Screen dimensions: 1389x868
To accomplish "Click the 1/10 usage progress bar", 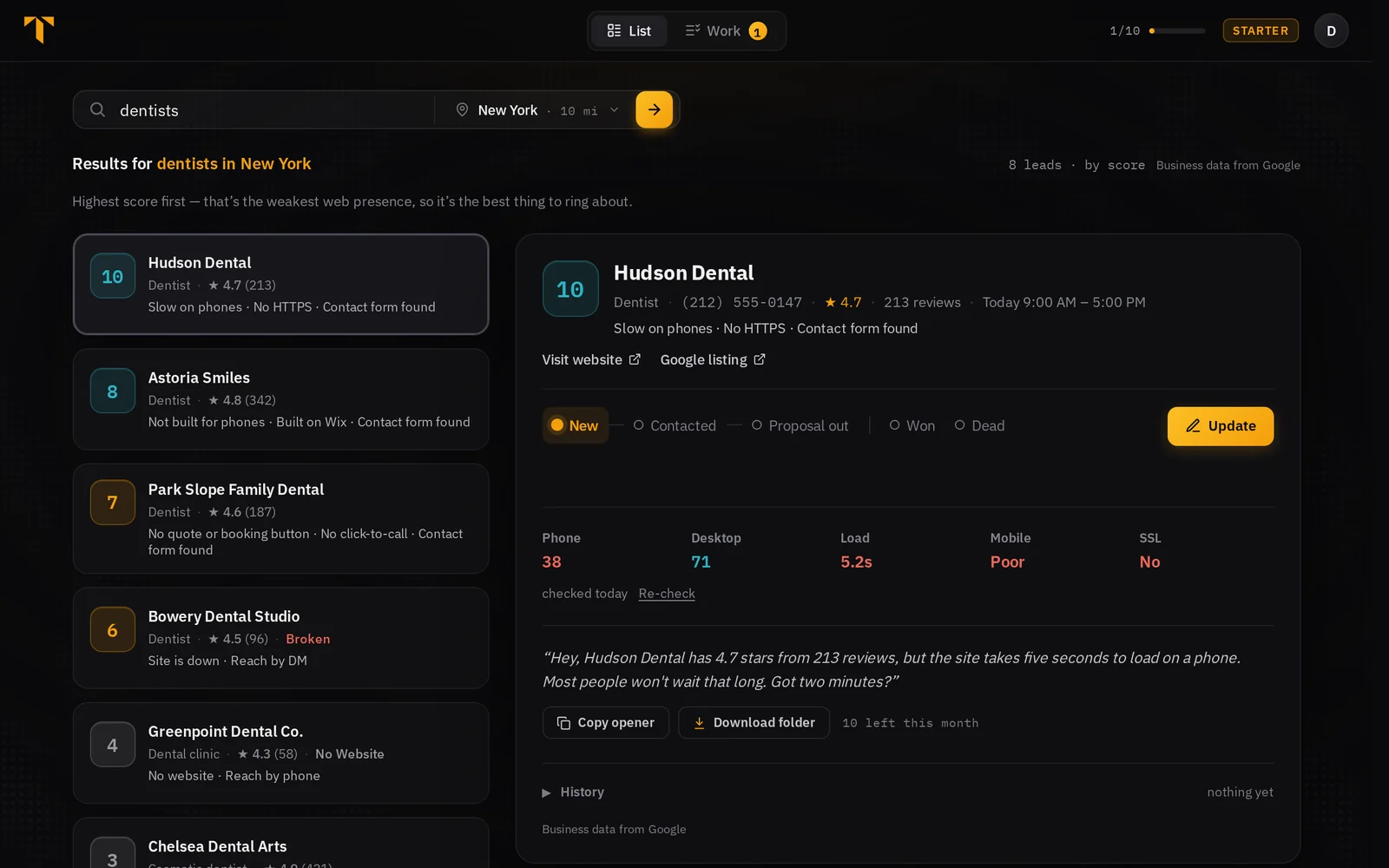I will click(x=1177, y=30).
